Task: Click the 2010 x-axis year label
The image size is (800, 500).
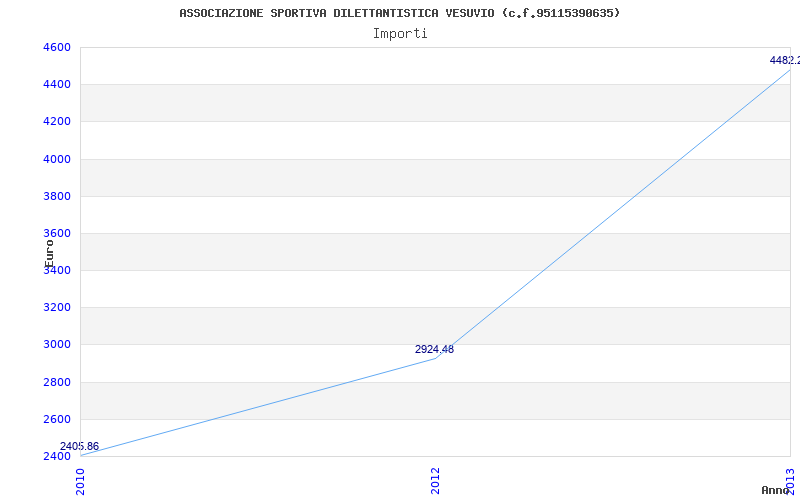Action: coord(81,481)
